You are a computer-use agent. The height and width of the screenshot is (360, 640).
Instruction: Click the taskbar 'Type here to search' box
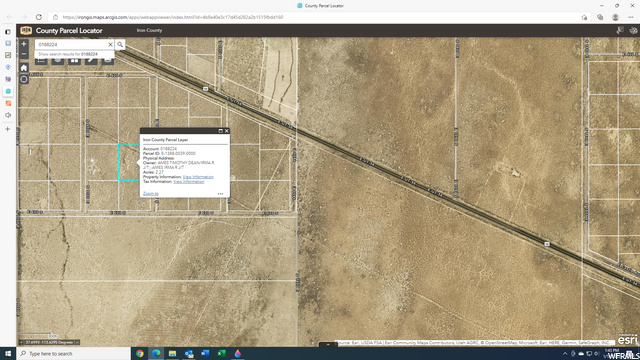point(73,353)
